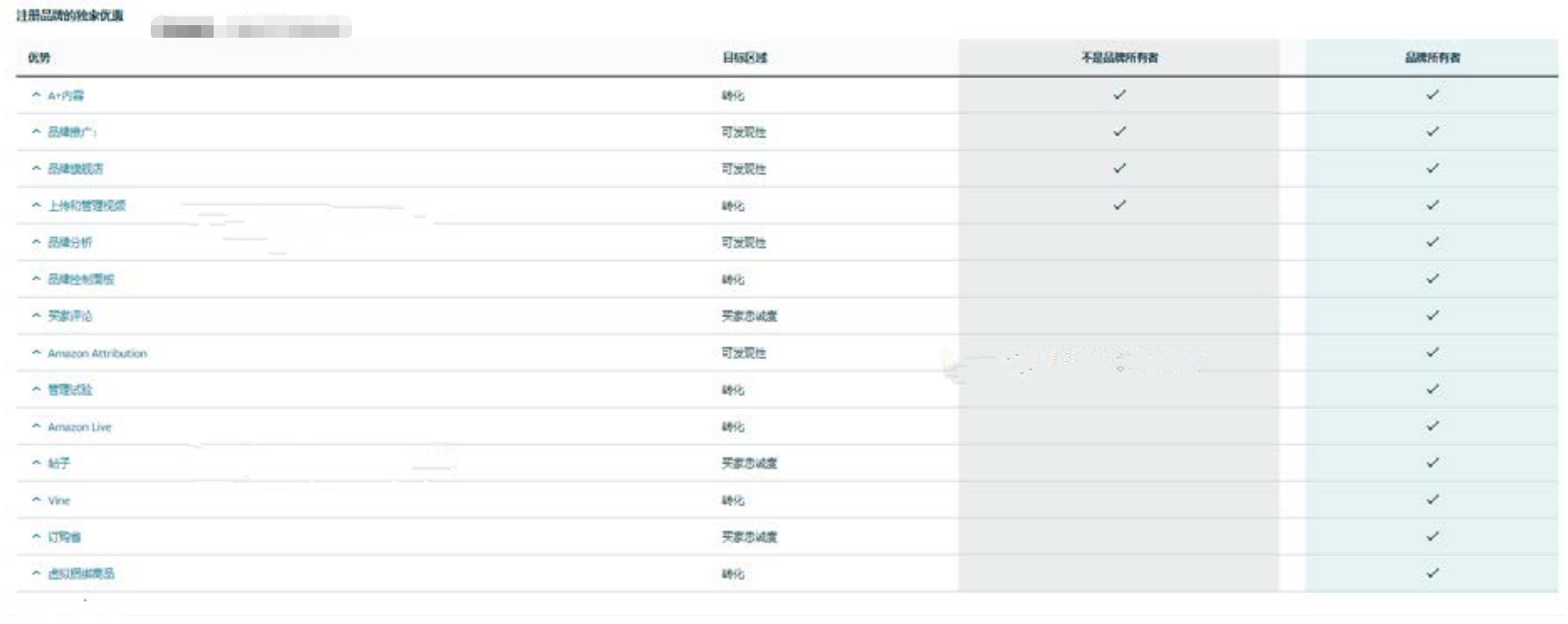Expand the A+内容 row chevron

(36, 95)
